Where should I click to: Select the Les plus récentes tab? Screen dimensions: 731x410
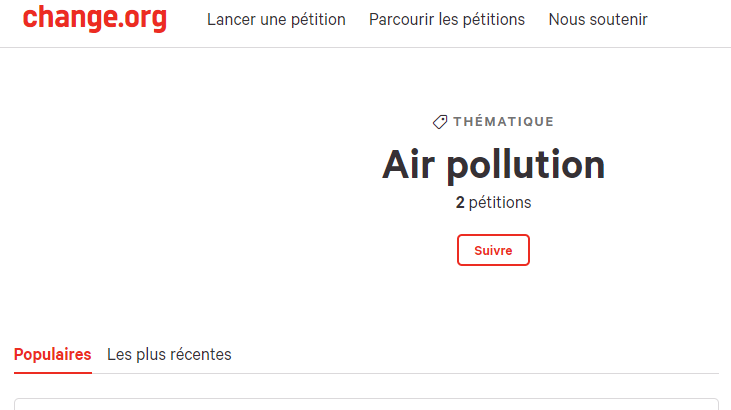click(169, 355)
